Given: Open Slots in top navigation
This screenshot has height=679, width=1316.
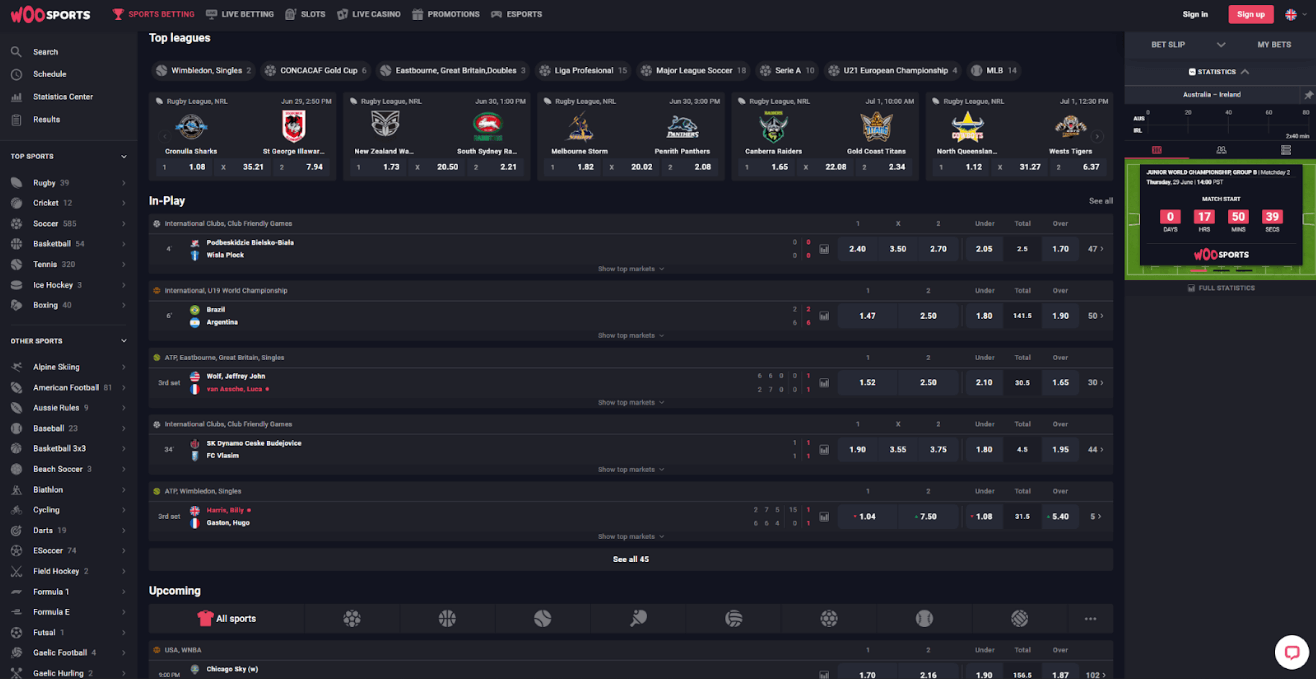Looking at the screenshot, I should click(305, 14).
